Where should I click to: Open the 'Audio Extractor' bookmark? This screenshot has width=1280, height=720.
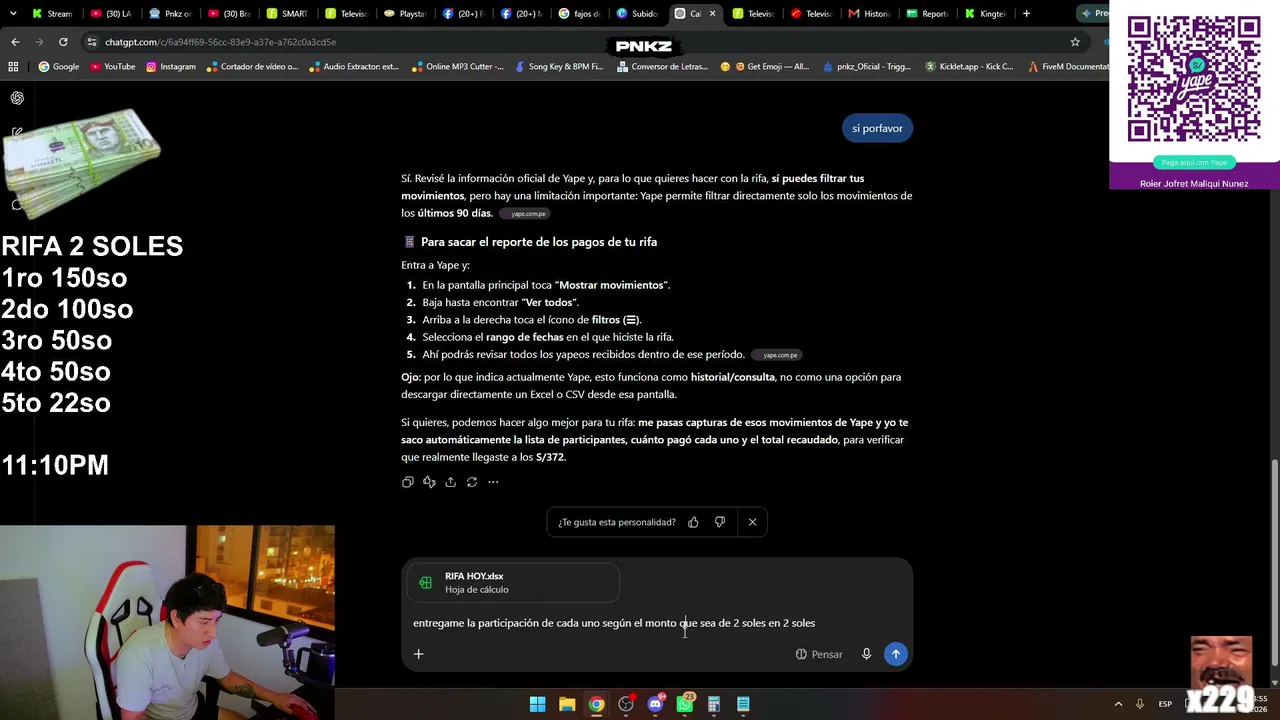[x=354, y=67]
